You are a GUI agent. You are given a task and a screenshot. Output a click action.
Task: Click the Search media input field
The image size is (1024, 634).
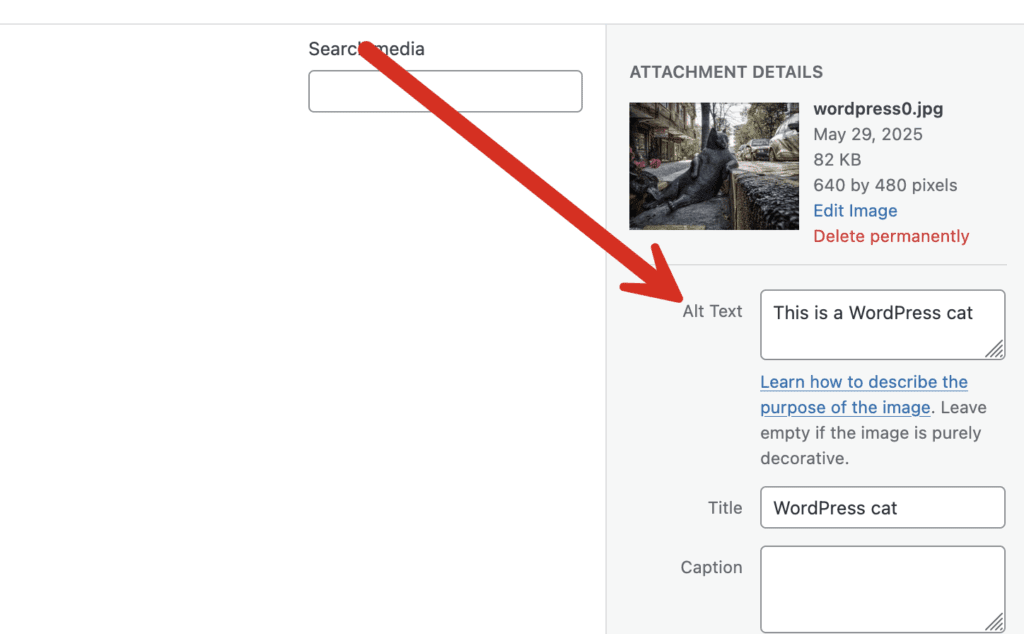pyautogui.click(x=445, y=91)
